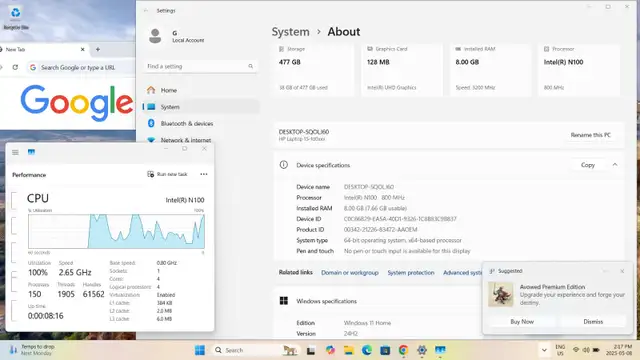The image size is (640, 360).
Task: Open File Explorer from the taskbar
Action: [x=348, y=350]
